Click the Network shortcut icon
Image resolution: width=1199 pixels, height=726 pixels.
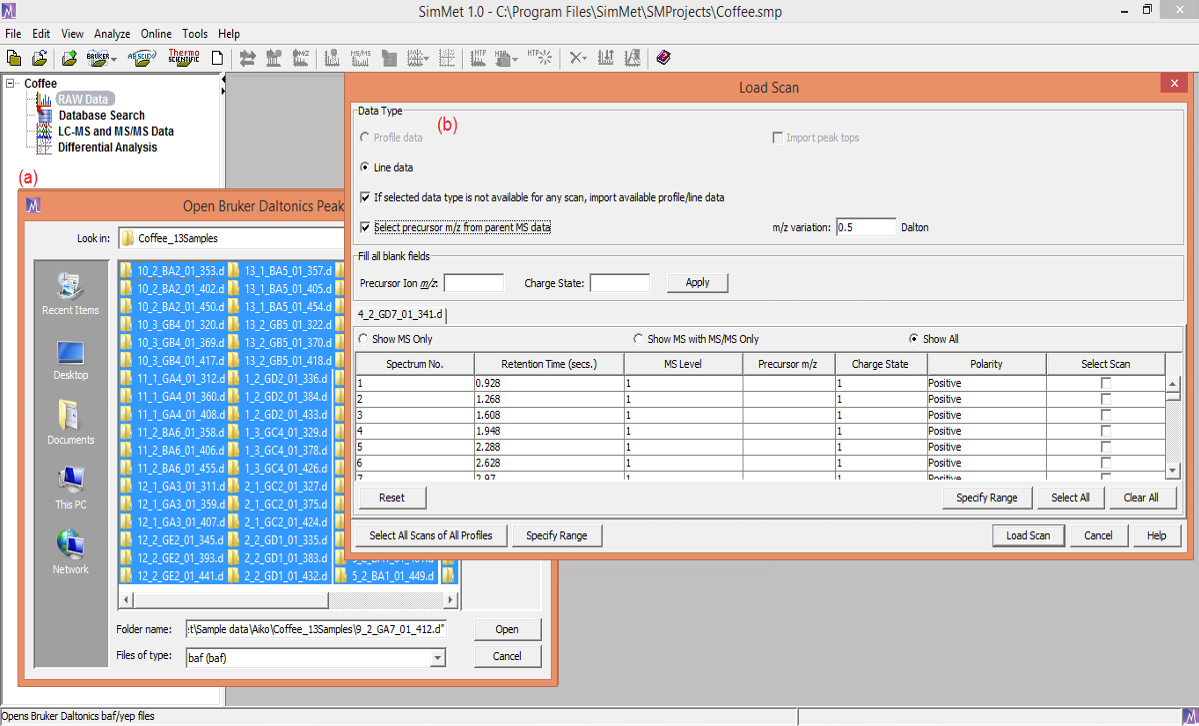pyautogui.click(x=70, y=552)
